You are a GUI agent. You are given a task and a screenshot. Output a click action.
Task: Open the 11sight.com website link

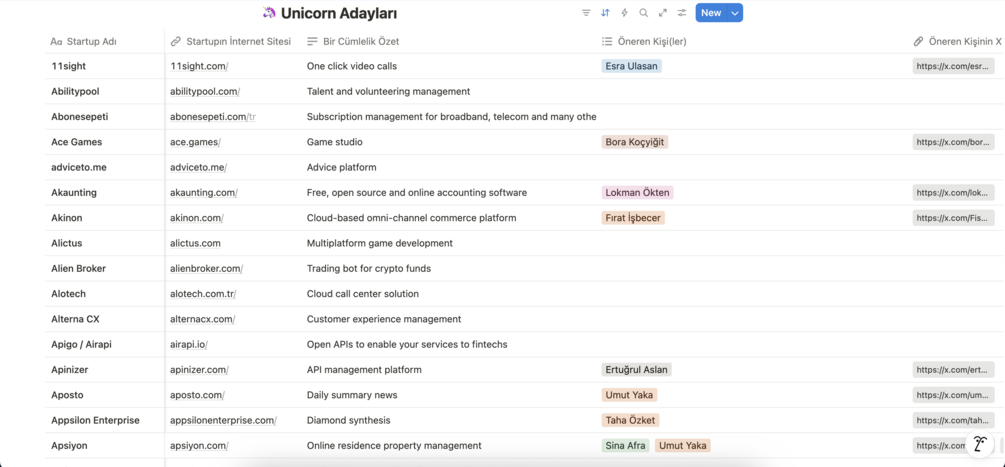point(198,66)
